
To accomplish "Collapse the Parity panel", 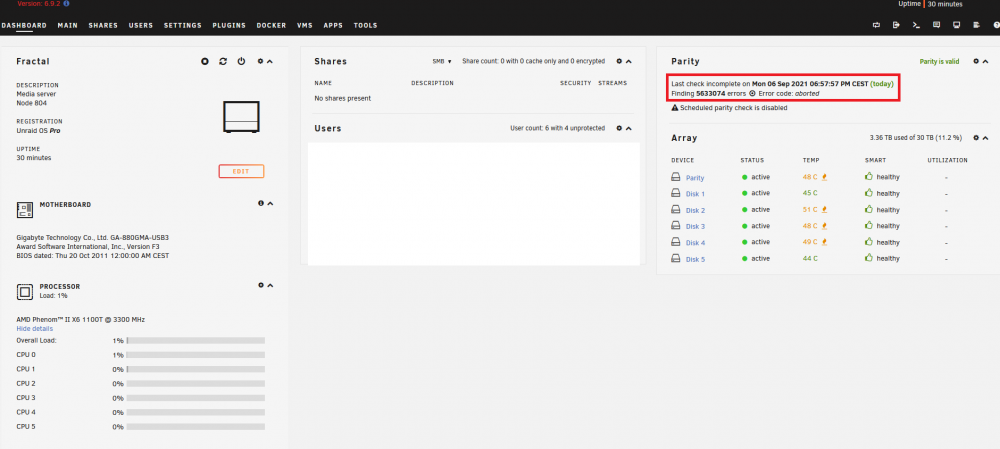I will [x=985, y=61].
